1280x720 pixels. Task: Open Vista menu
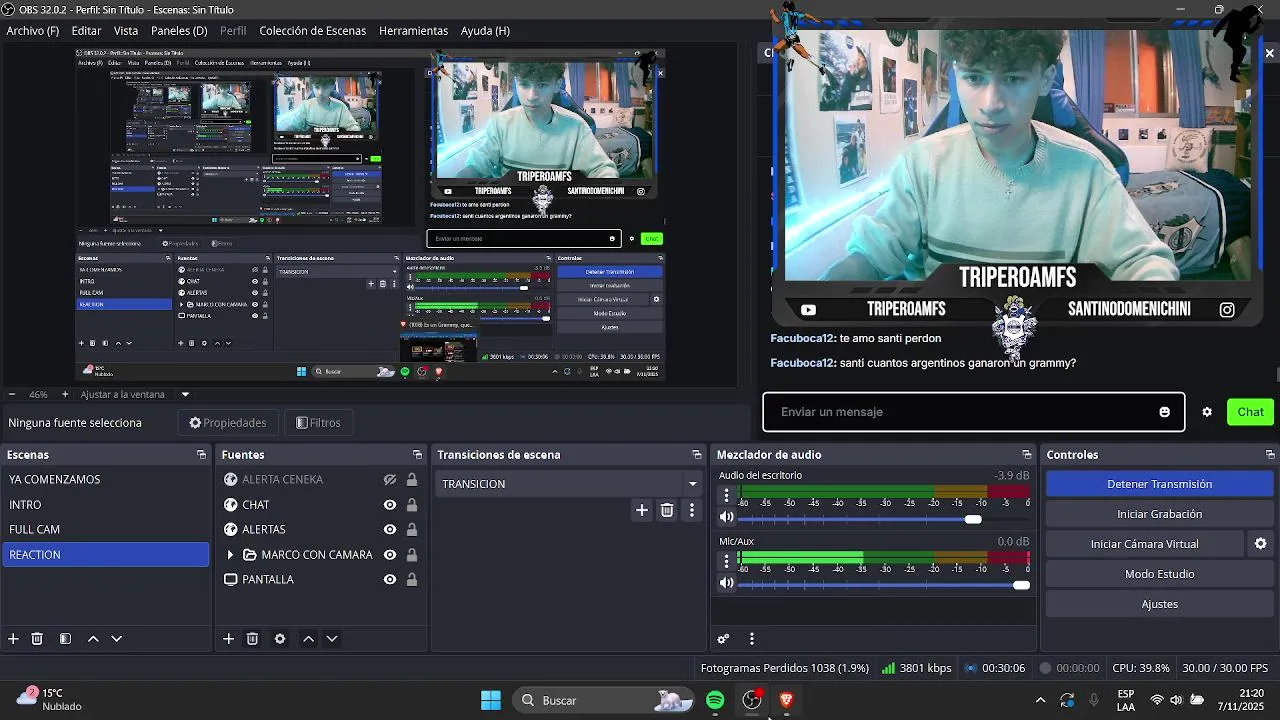click(x=126, y=31)
